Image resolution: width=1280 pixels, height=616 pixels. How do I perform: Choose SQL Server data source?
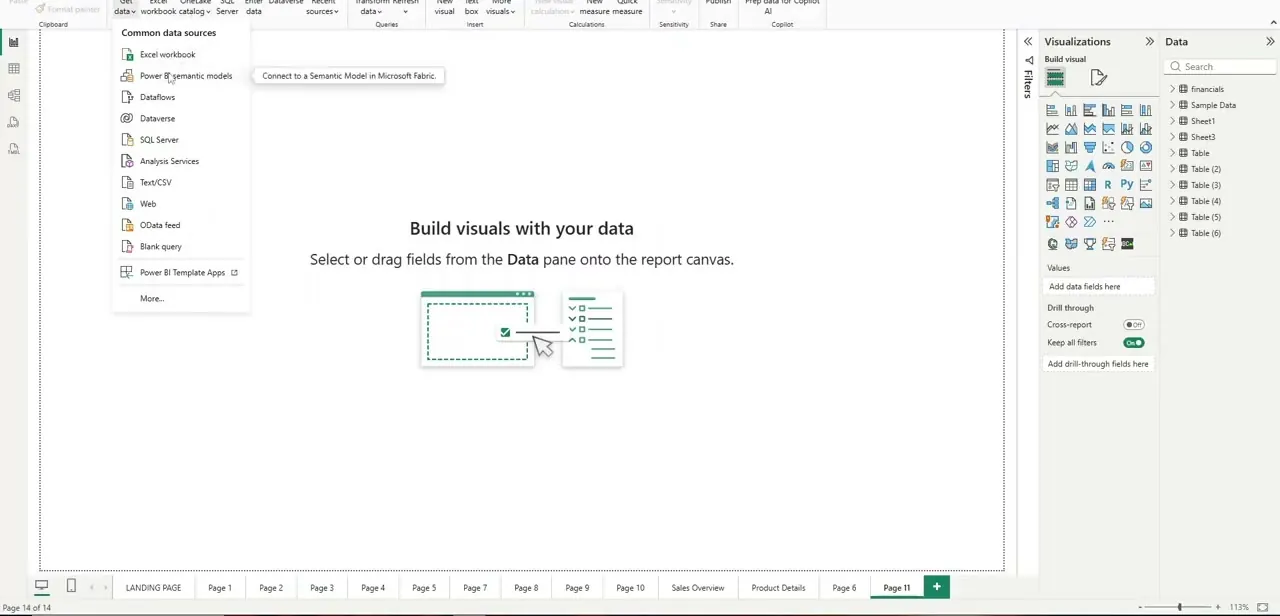pyautogui.click(x=180, y=140)
